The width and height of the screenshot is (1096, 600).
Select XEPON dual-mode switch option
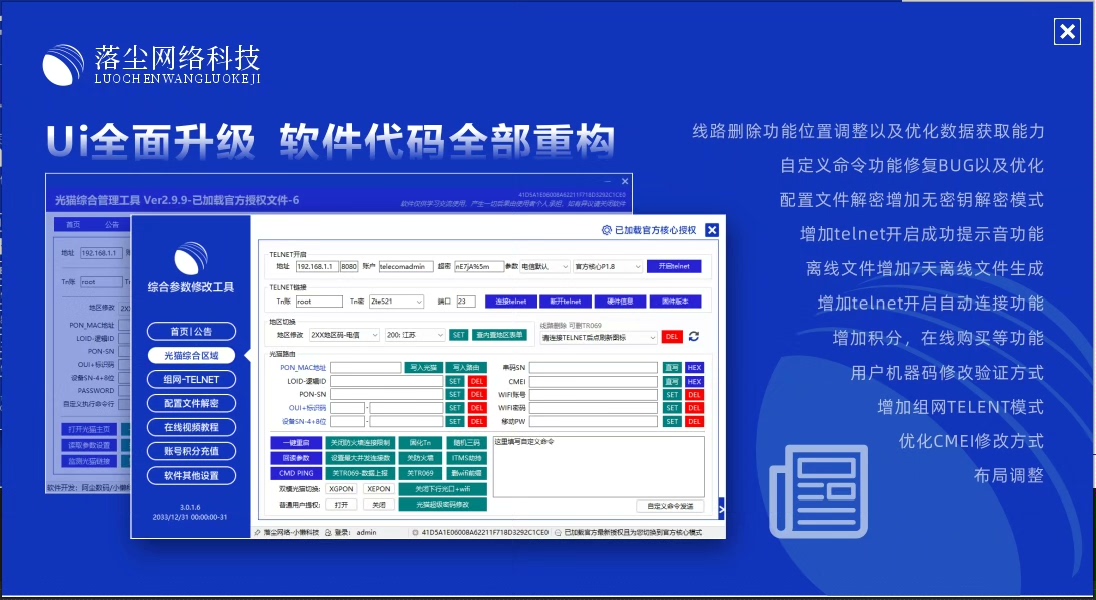(379, 489)
